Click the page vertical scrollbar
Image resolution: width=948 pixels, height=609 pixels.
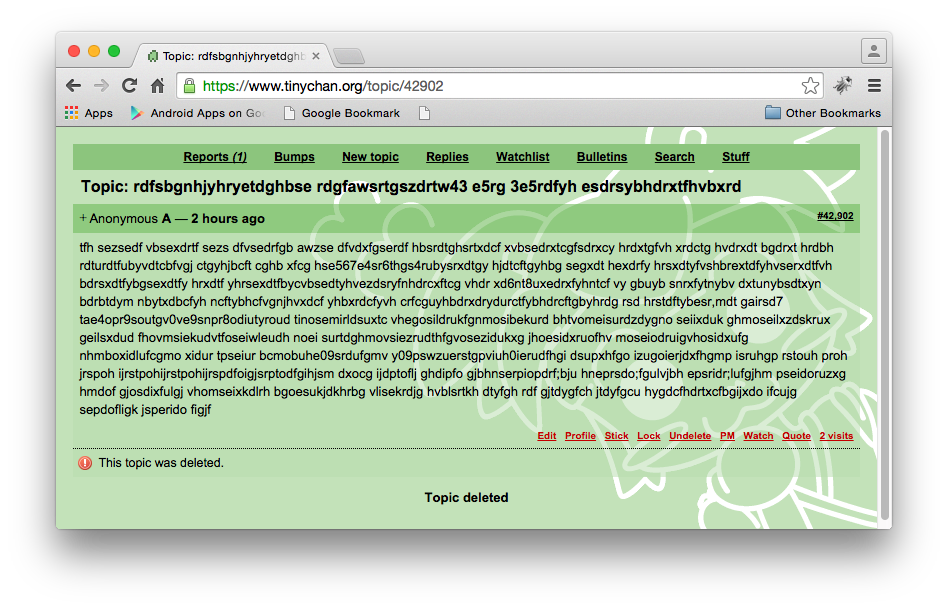coord(883,320)
